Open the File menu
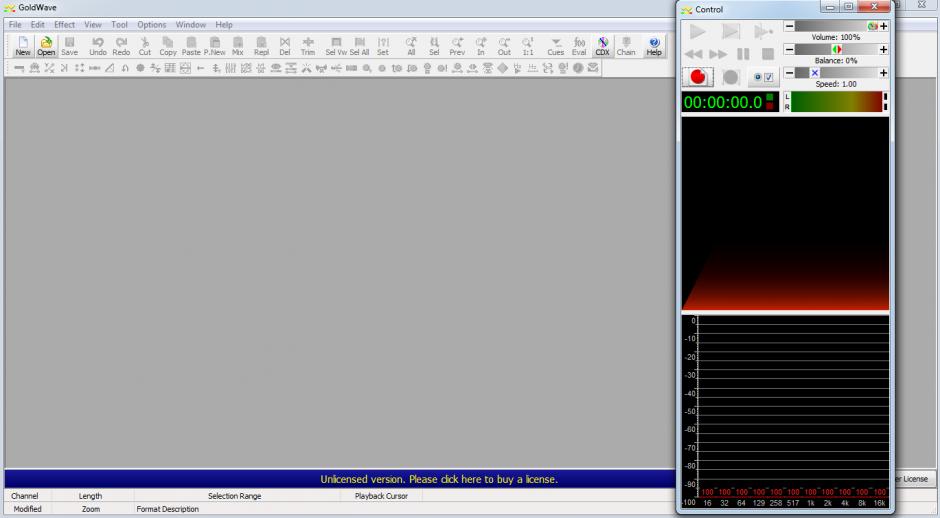Screen dimensions: 940x518 (x=15, y=25)
